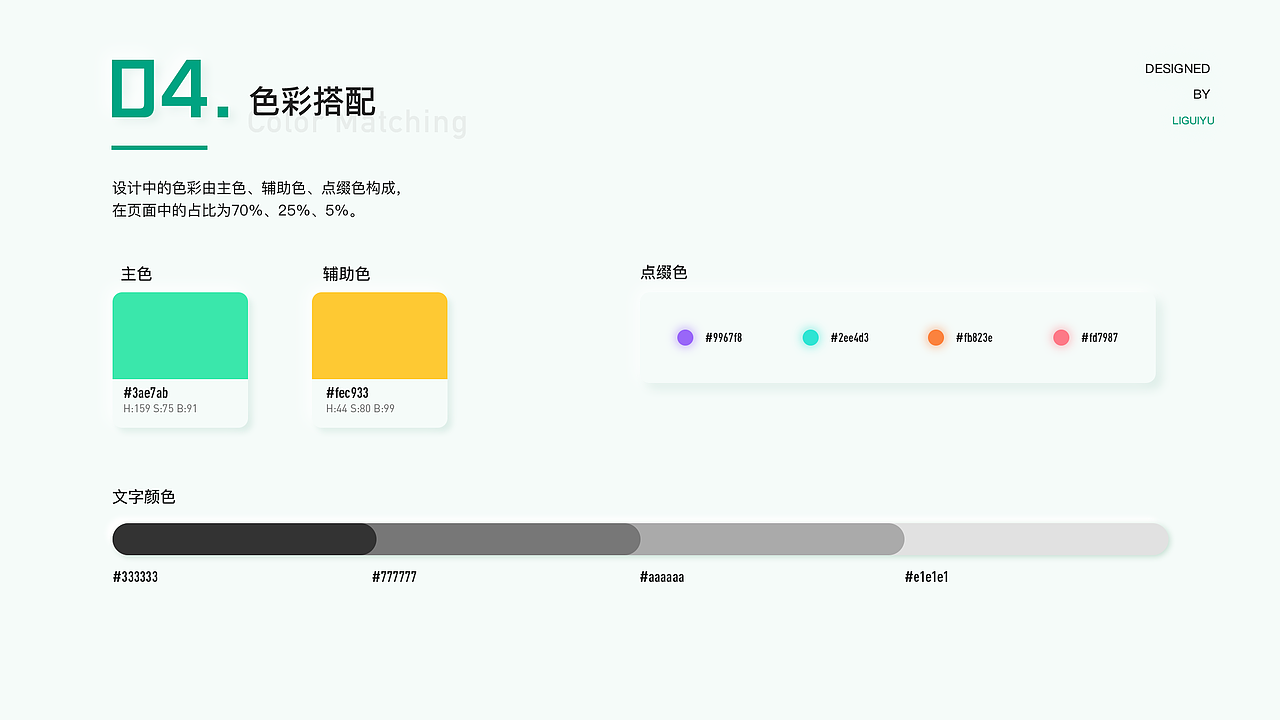Click the #333333 label below the bar
This screenshot has height=720, width=1280.
[x=136, y=577]
